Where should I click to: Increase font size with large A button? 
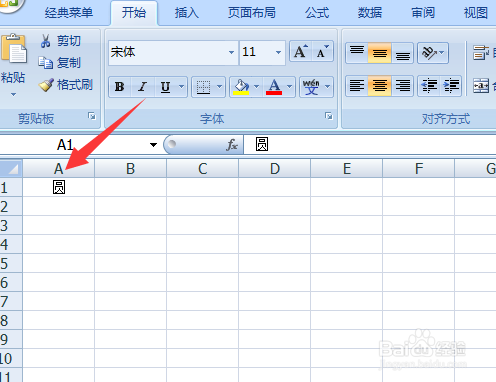pos(301,52)
